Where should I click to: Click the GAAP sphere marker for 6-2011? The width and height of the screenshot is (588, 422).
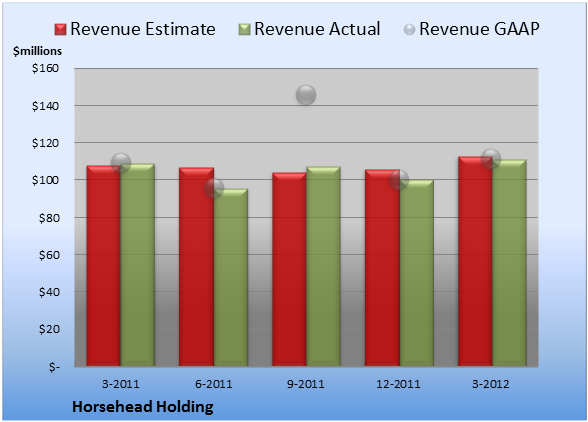[214, 188]
